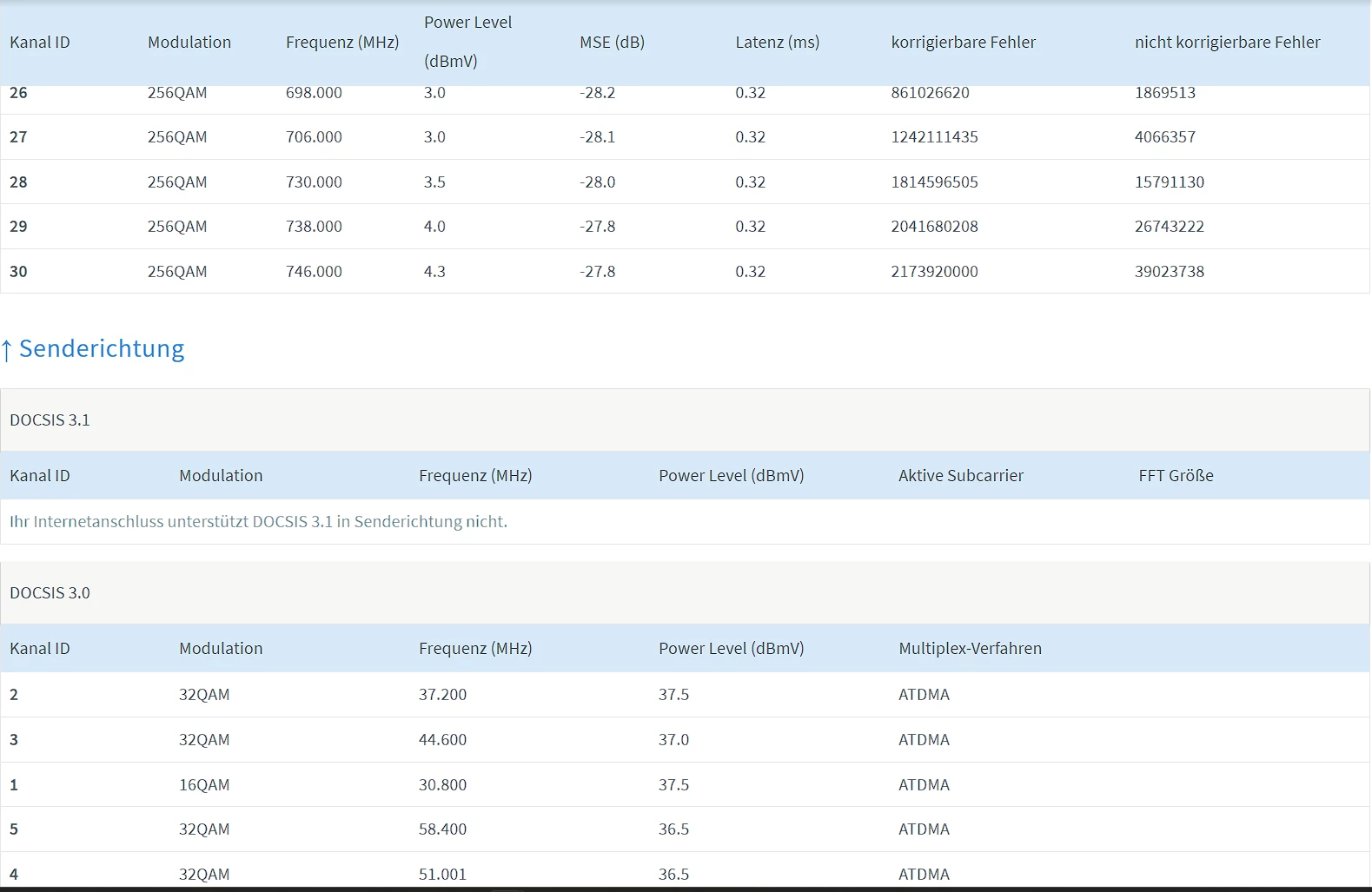Click the MSE value -28.1

pyautogui.click(x=598, y=137)
